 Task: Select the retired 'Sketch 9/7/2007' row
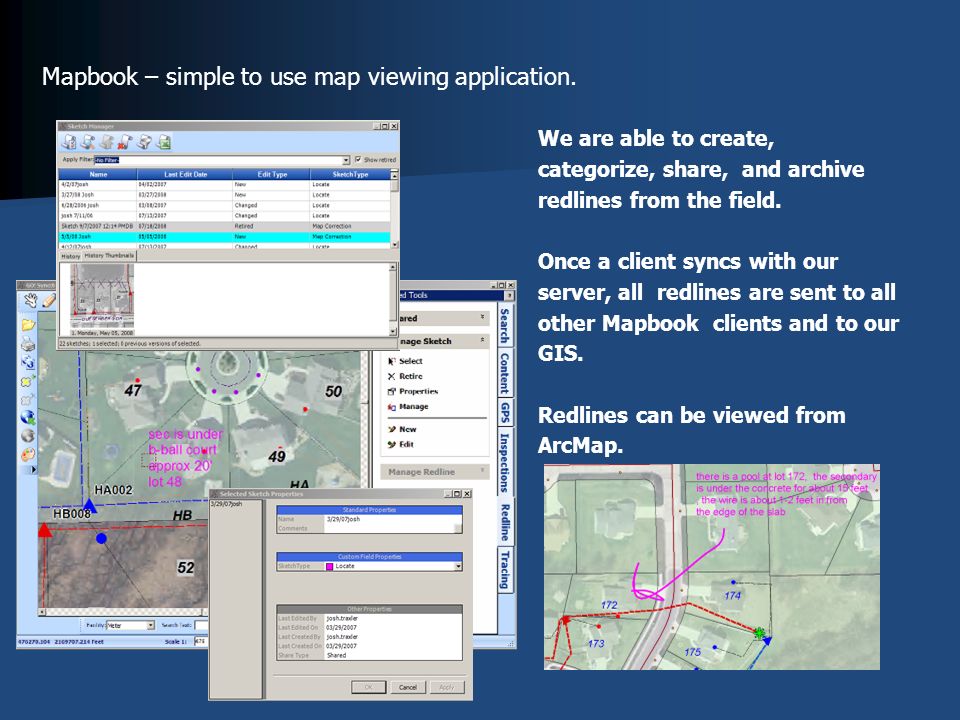[x=224, y=226]
